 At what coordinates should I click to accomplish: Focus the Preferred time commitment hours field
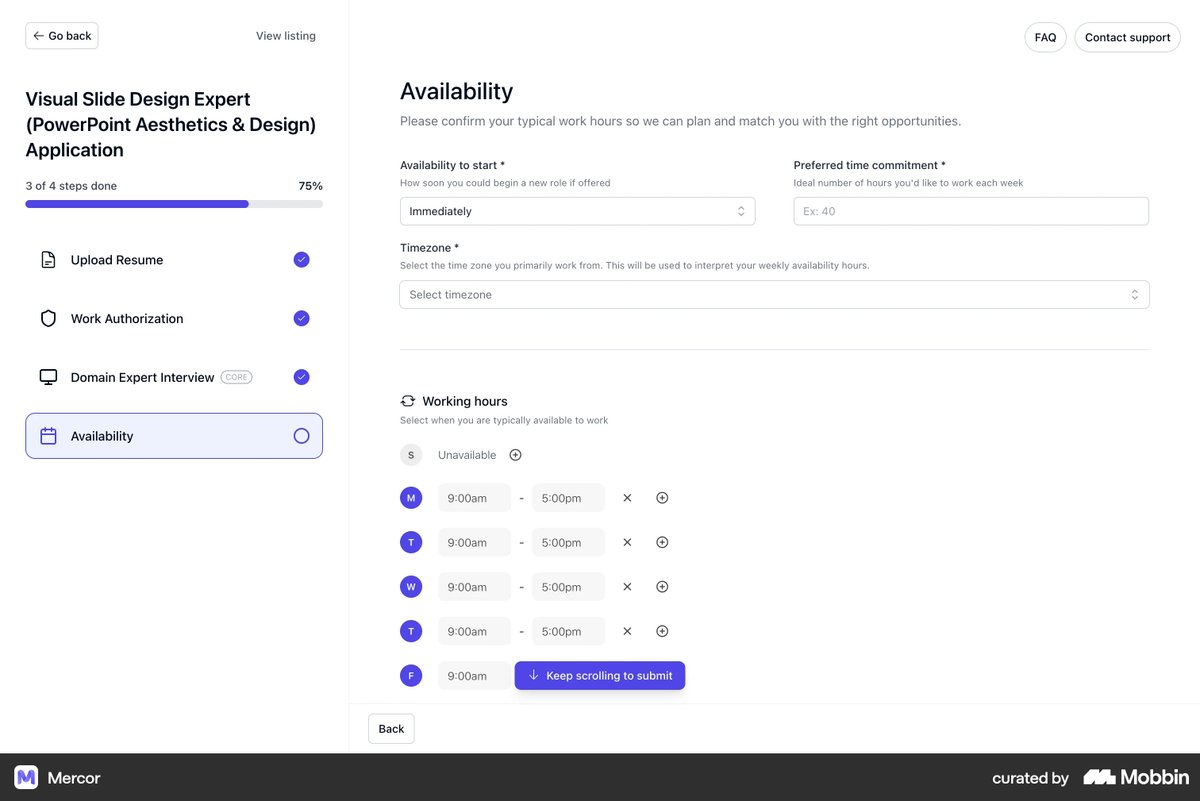click(971, 211)
